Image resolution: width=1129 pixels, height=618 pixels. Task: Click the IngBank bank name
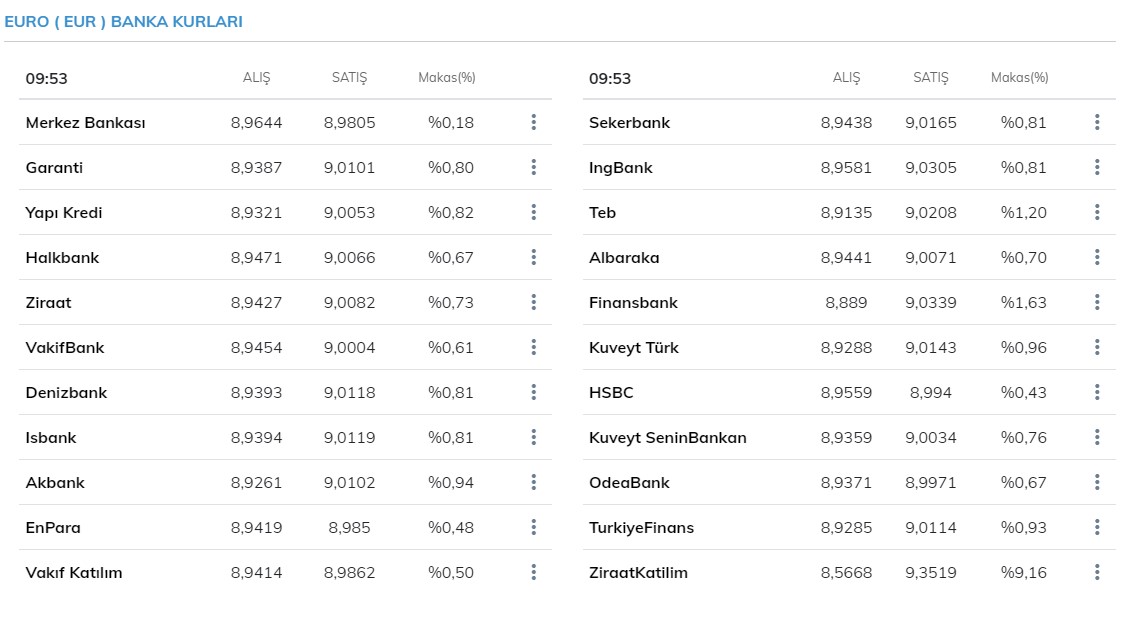pyautogui.click(x=620, y=168)
